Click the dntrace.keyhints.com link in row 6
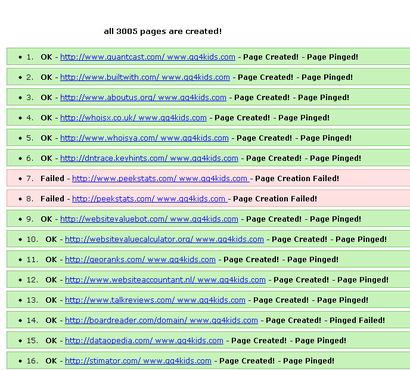The width and height of the screenshot is (410, 370). (149, 158)
